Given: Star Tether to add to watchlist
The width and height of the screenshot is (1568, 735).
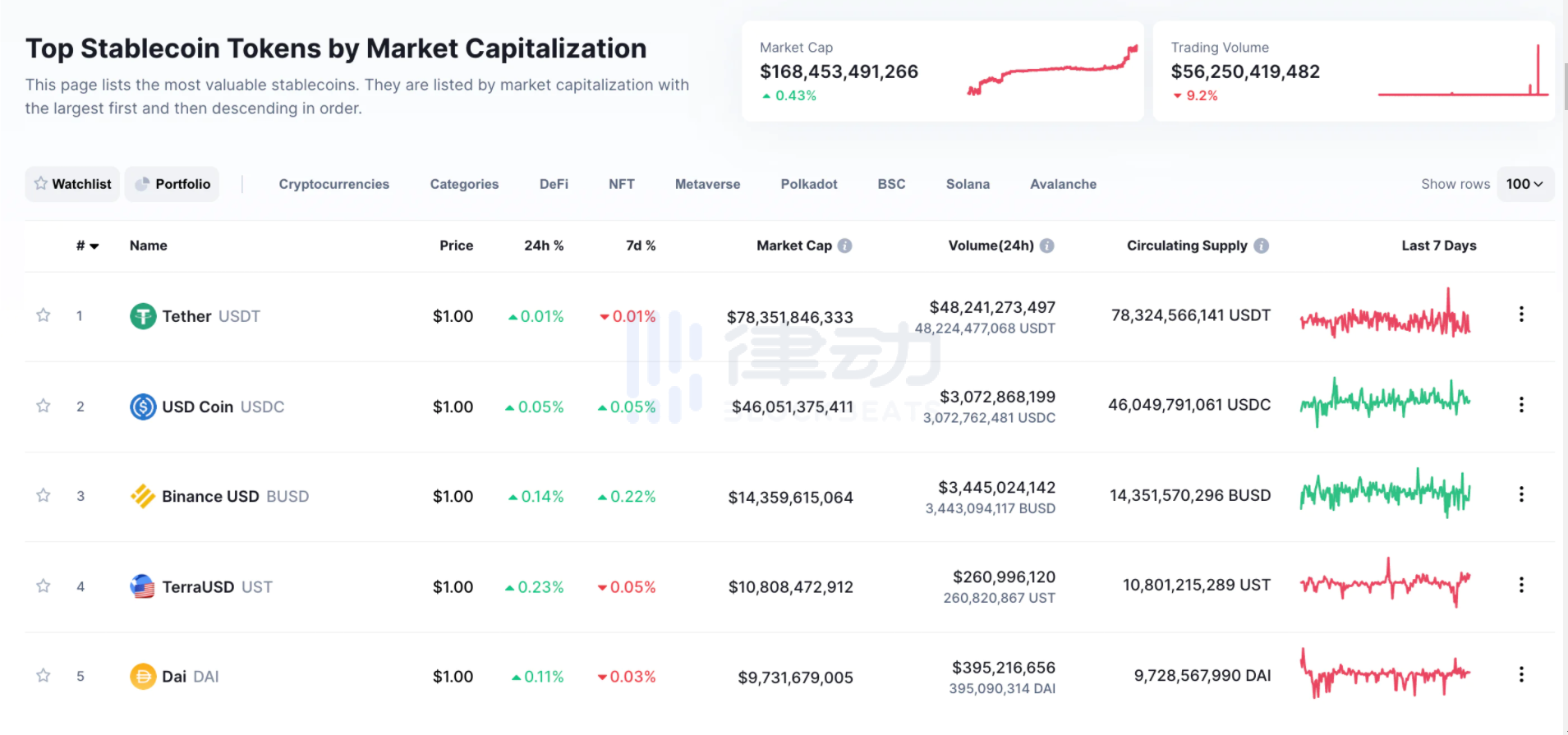Looking at the screenshot, I should [x=44, y=315].
